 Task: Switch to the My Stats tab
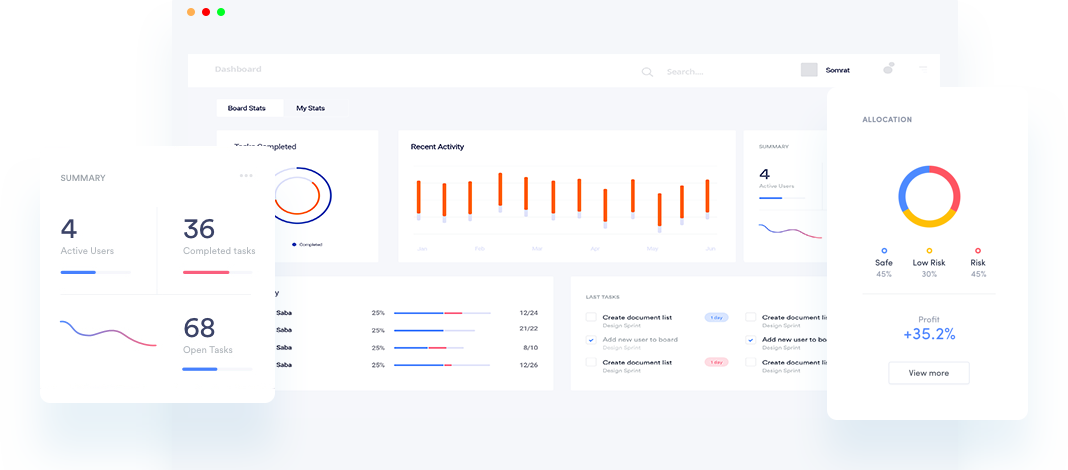(x=310, y=108)
